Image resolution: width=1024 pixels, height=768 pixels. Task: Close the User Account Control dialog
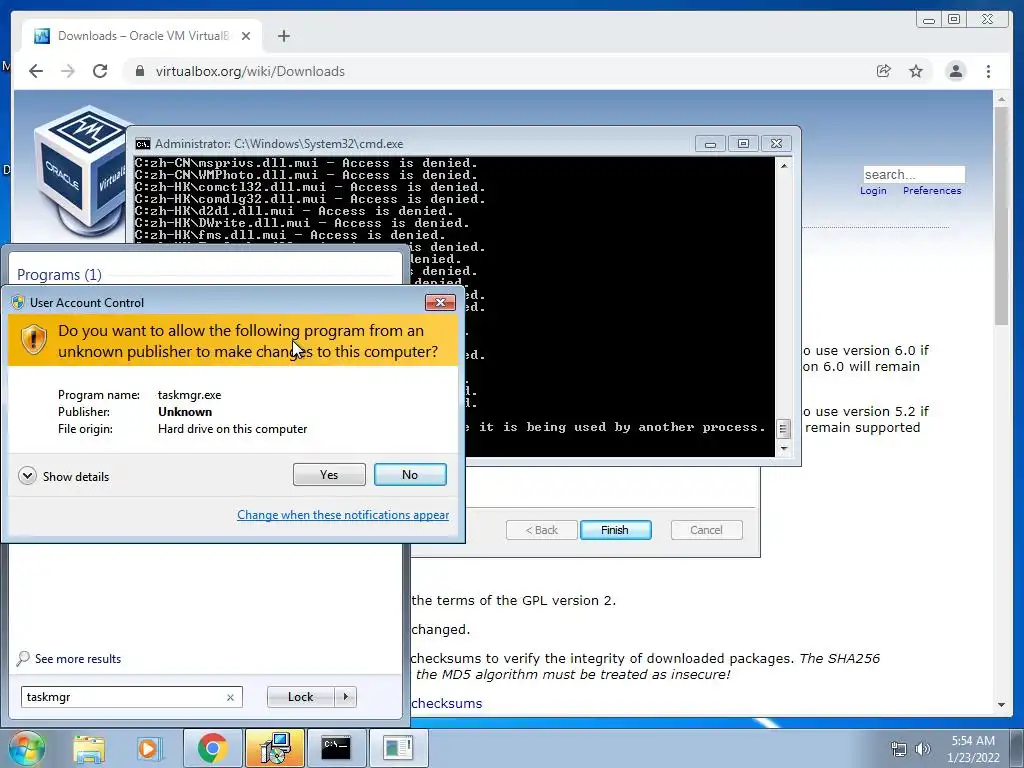click(x=440, y=302)
